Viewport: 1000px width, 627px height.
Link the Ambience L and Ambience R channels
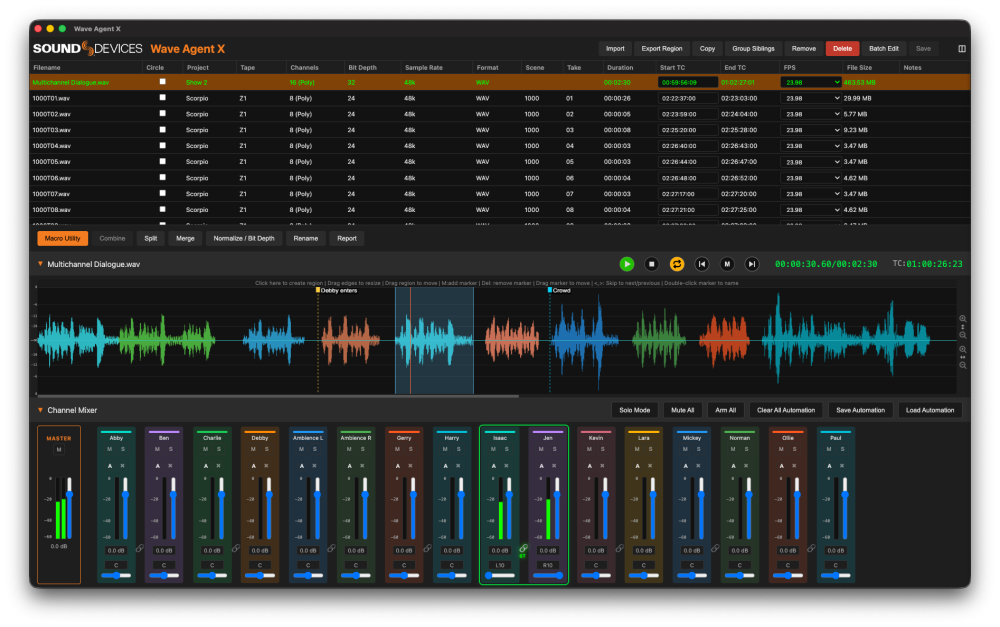pos(332,548)
